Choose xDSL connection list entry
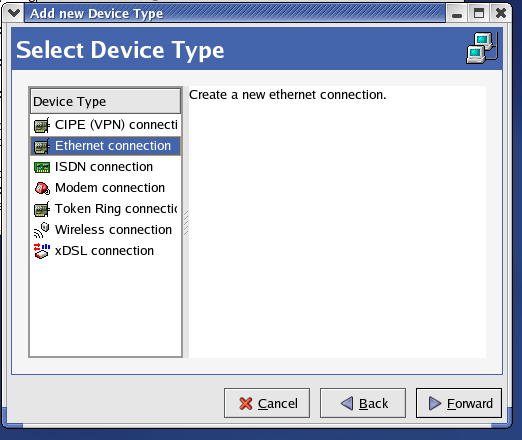This screenshot has height=440, width=522. pos(106,251)
